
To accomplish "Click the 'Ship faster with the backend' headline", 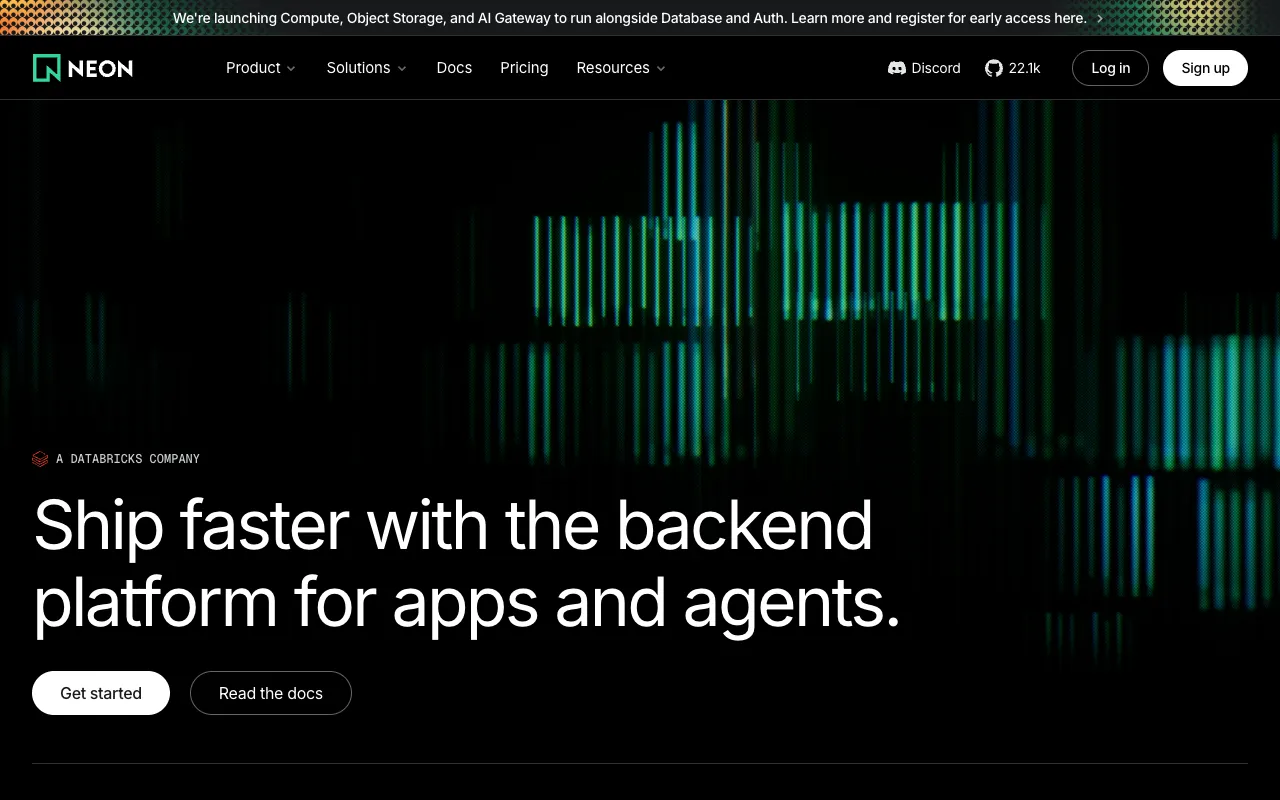I will click(453, 525).
